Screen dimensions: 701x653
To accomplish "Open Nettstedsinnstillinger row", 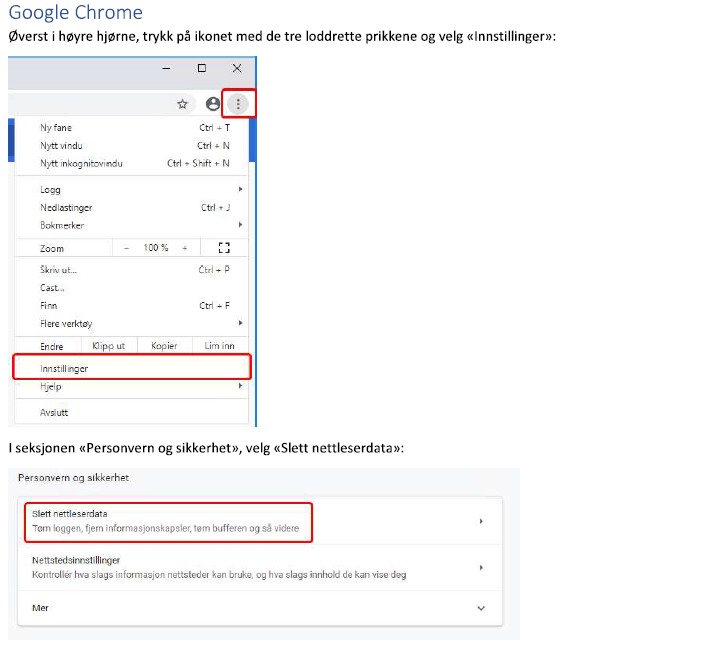I will point(260,568).
